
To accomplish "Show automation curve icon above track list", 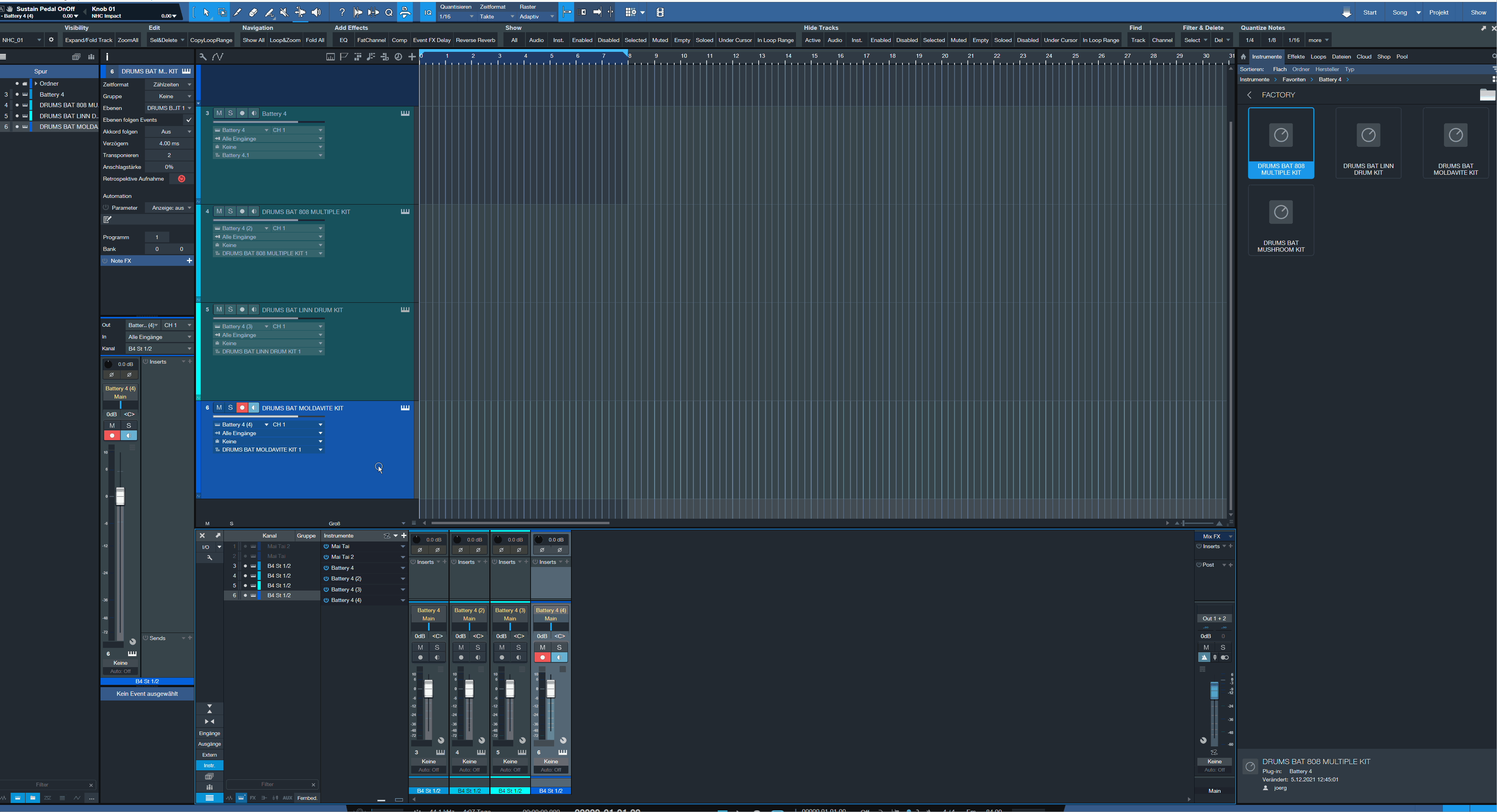I will 218,57.
